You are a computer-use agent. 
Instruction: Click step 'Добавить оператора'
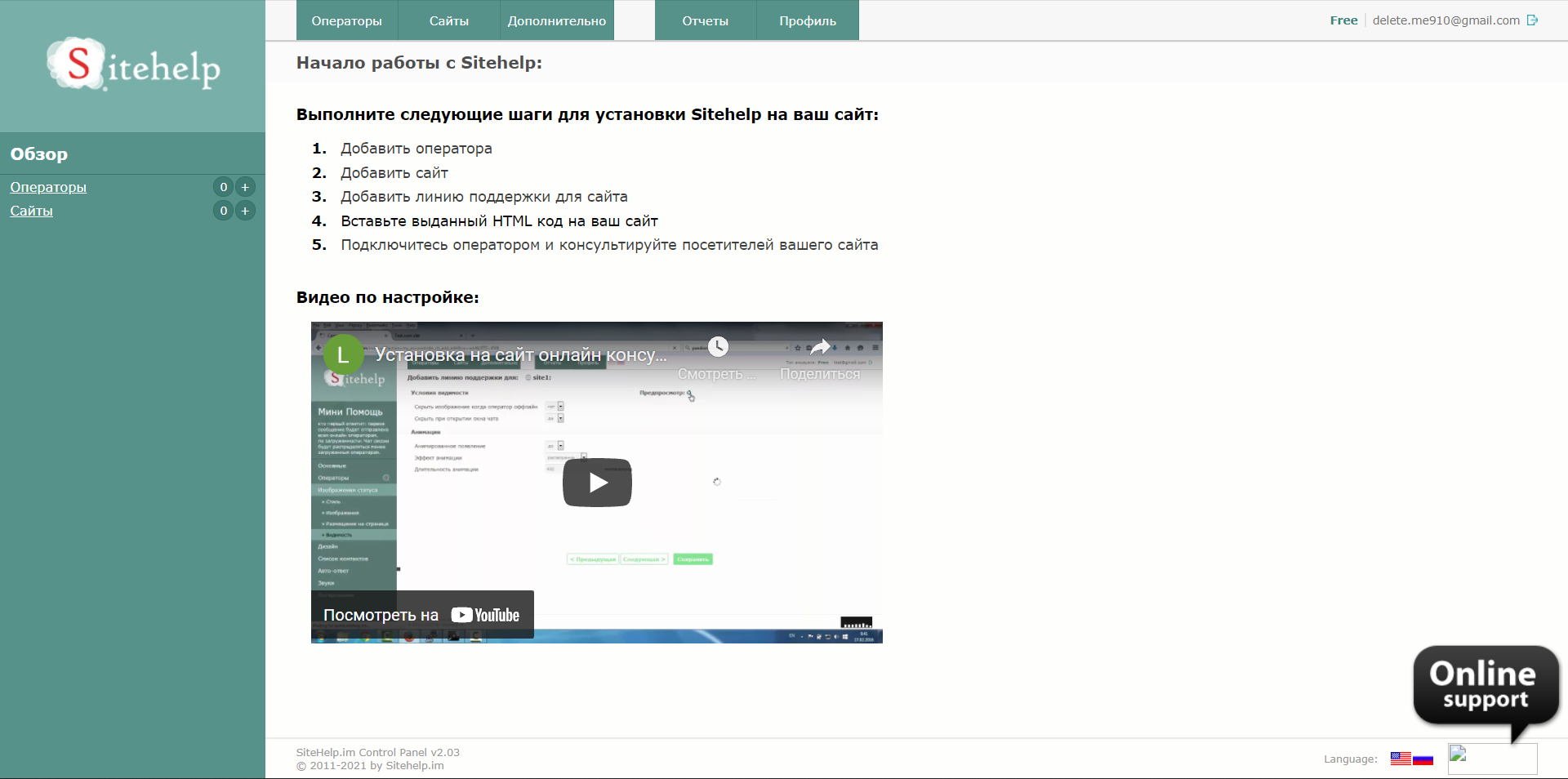[x=416, y=149]
